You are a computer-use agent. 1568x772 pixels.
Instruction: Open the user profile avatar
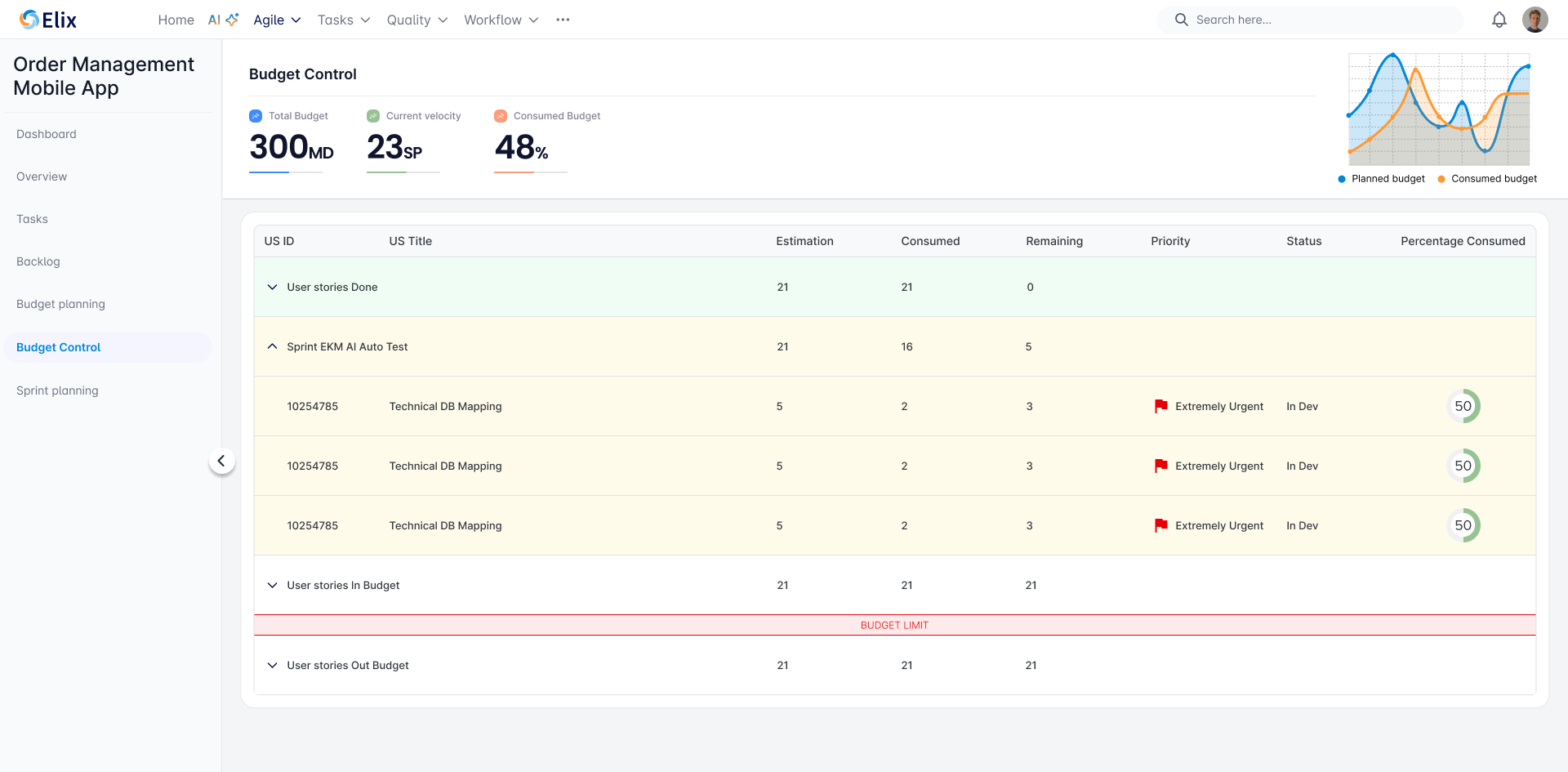tap(1535, 20)
